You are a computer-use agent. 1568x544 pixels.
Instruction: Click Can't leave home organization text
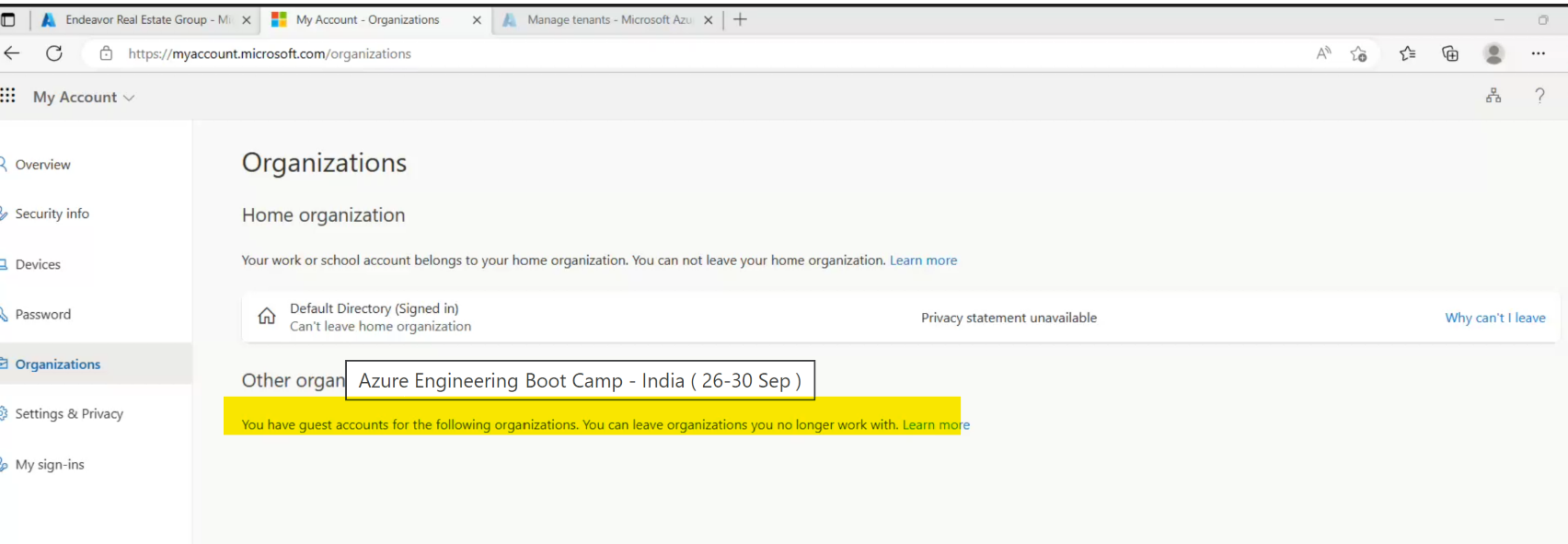[x=380, y=327]
